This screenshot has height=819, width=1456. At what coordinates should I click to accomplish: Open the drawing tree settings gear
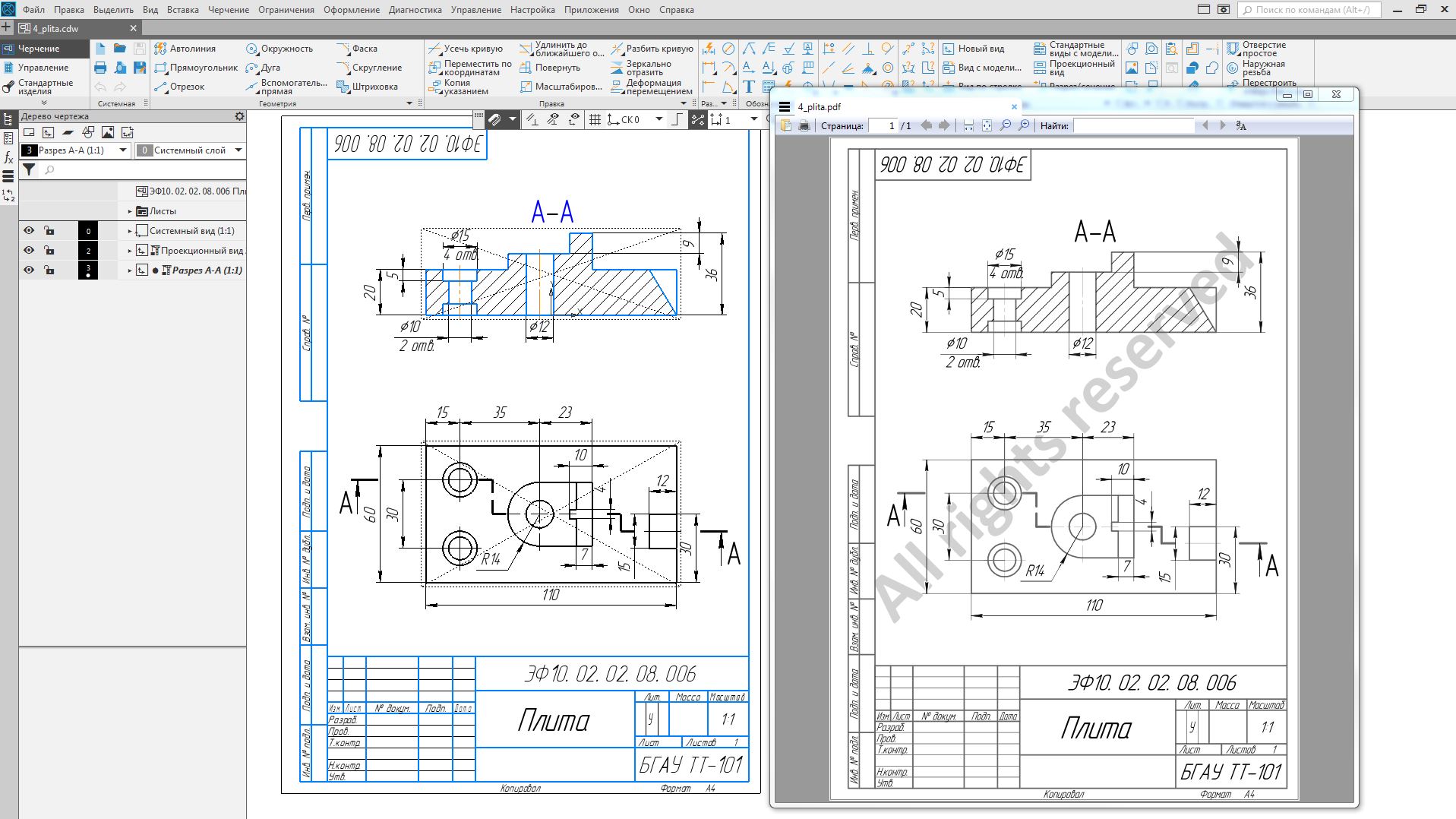tap(239, 116)
